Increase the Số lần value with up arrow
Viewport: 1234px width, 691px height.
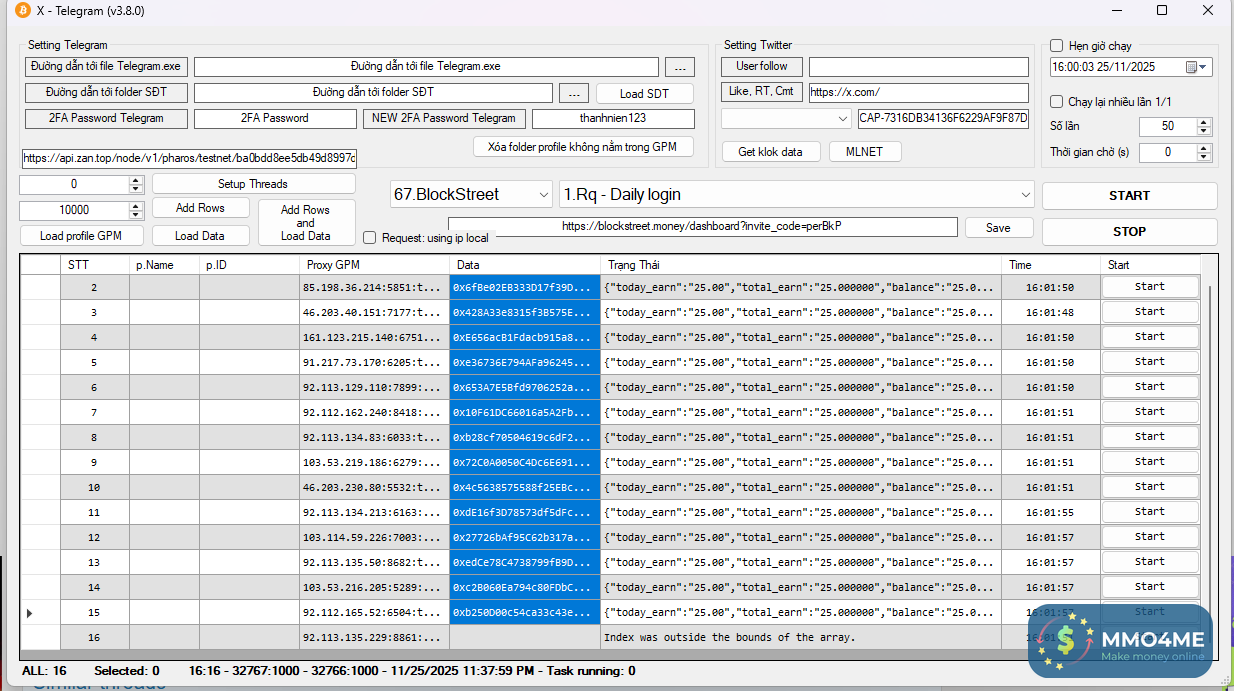point(1203,122)
